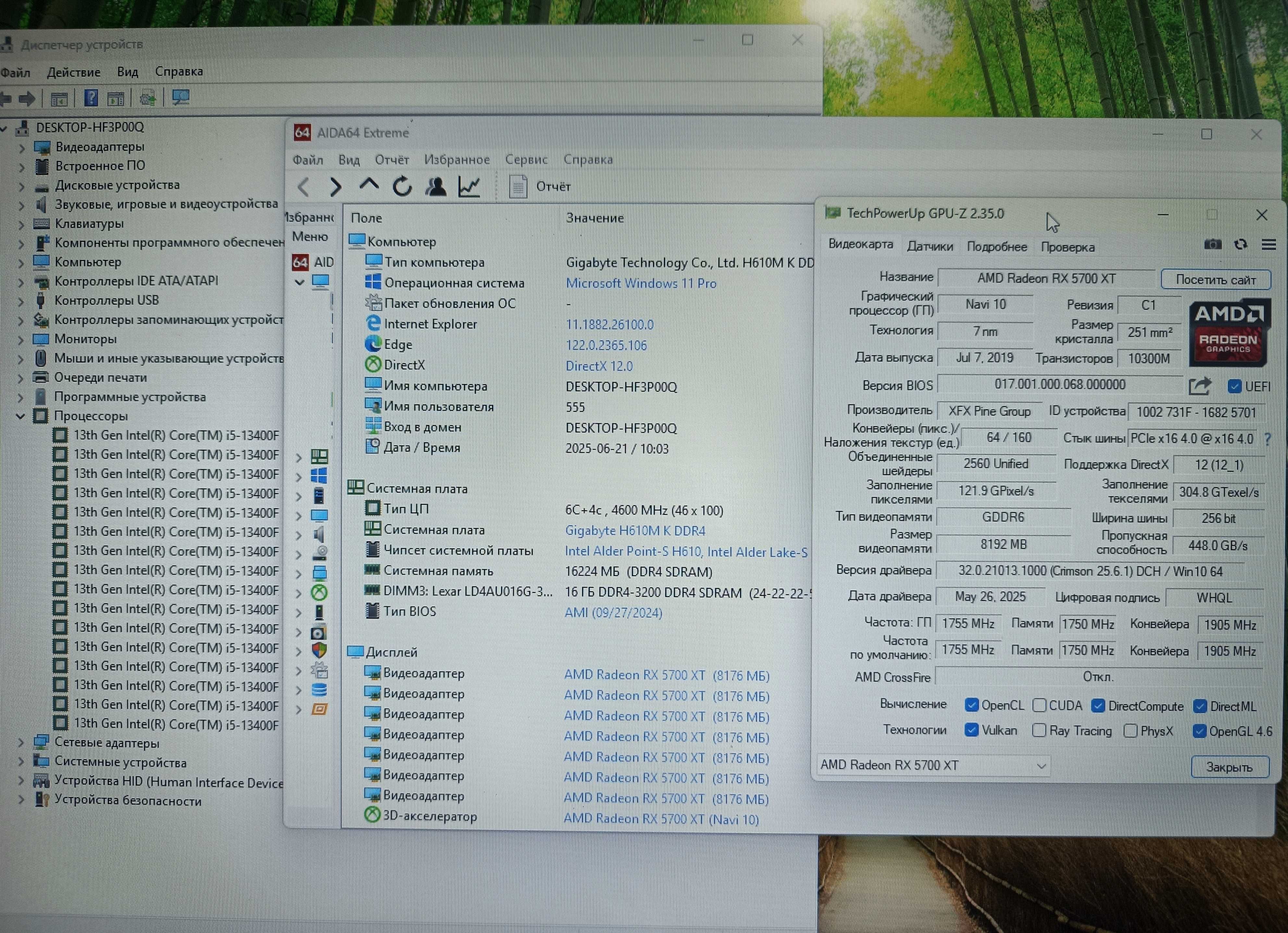Switch to Подробнее tab in GPU-Z
1288x933 pixels.
(x=997, y=246)
